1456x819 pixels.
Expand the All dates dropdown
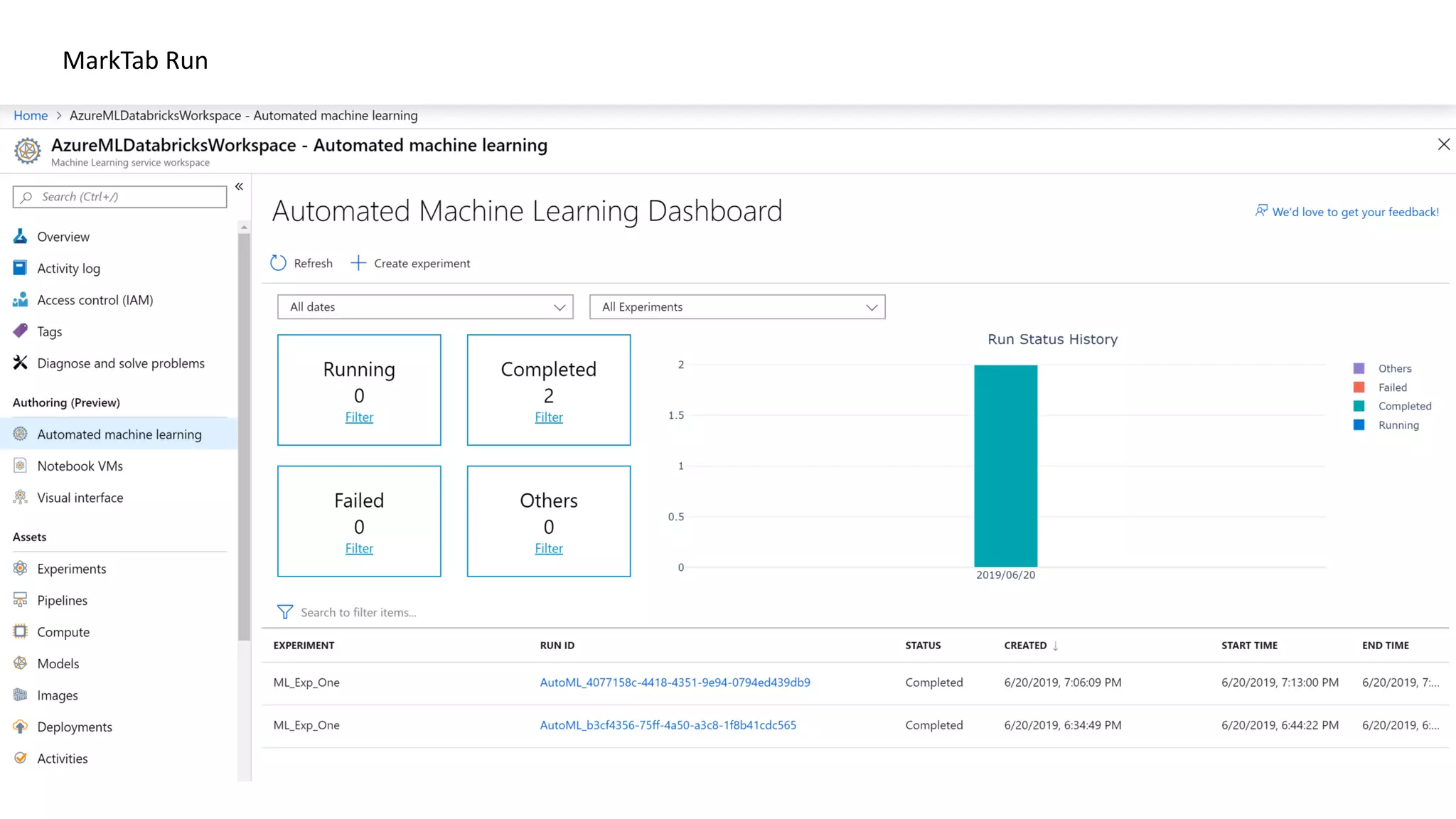coord(424,307)
